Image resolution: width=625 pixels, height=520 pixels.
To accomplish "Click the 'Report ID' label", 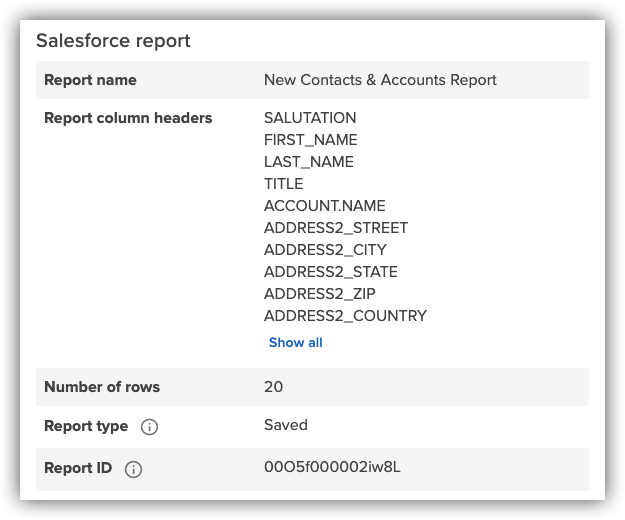I will [x=78, y=468].
